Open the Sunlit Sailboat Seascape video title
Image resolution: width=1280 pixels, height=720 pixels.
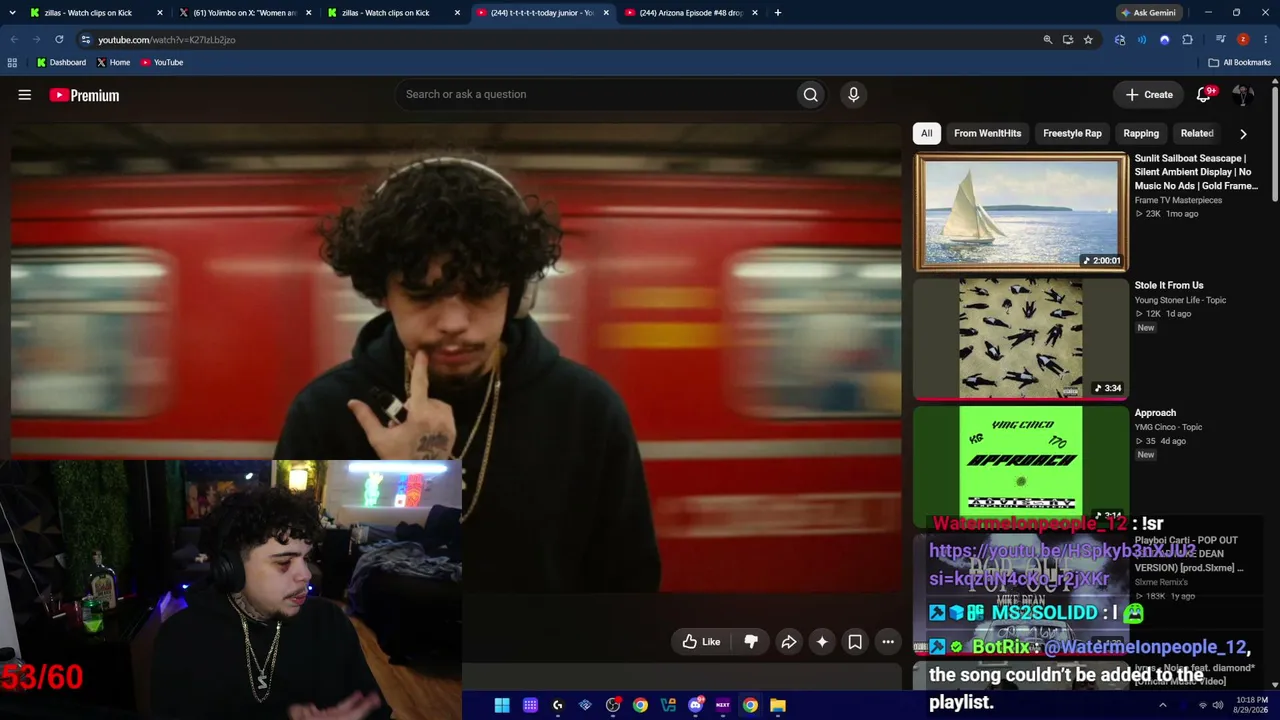pyautogui.click(x=1196, y=172)
